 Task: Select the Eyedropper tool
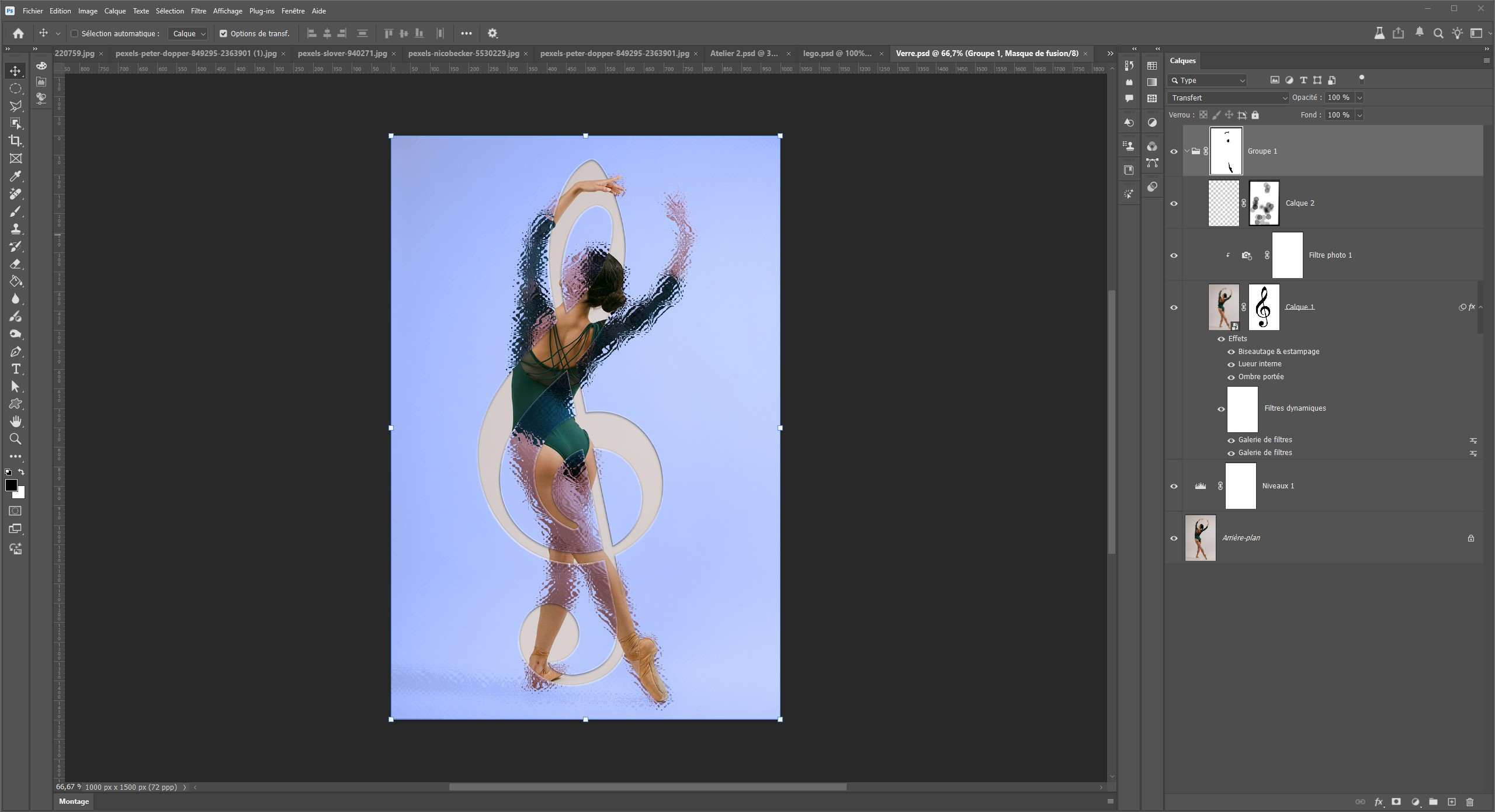tap(16, 176)
